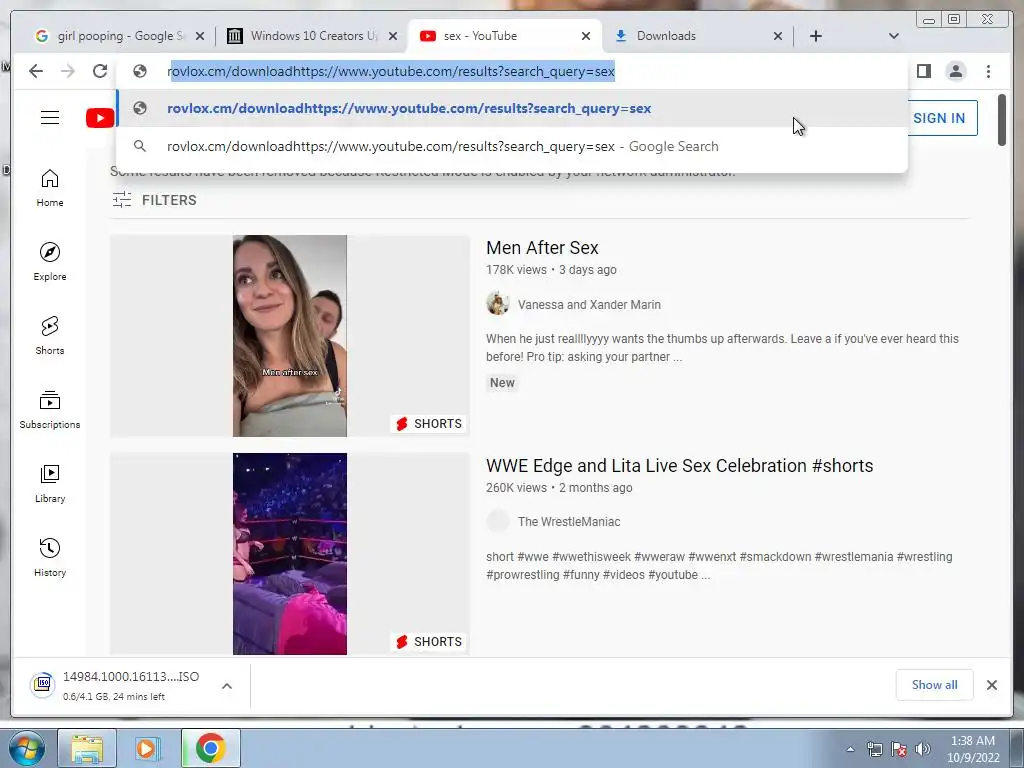Screen dimensions: 1024x768
Task: Click the WWE Edge and Lita thumbnail
Action: (x=290, y=554)
